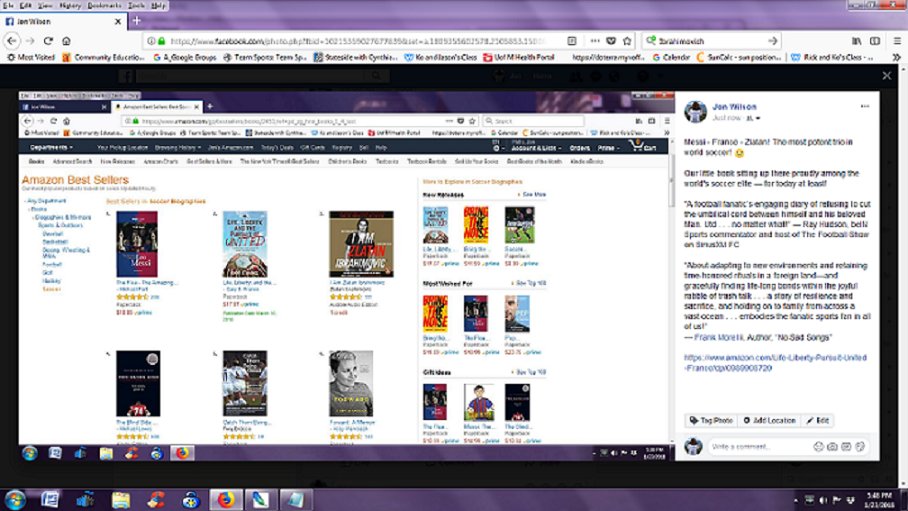Attach a photo to comment
908x511 pixels.
coord(832,447)
